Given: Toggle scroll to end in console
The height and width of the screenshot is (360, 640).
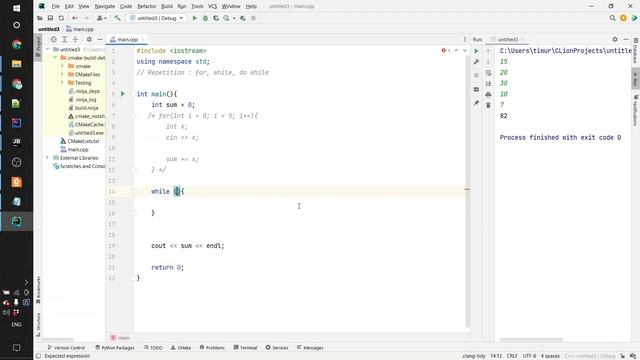Looking at the screenshot, I should (489, 83).
